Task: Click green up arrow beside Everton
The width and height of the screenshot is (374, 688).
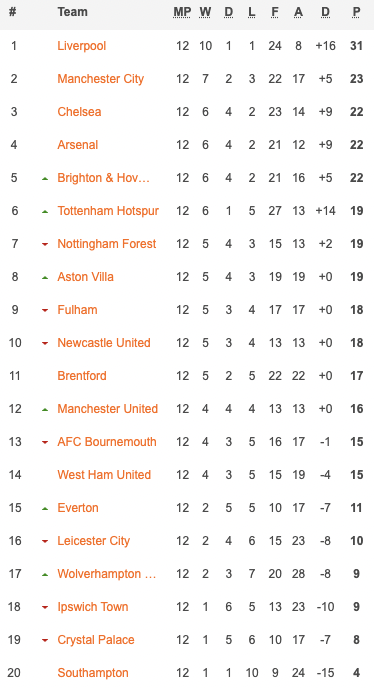Action: coord(45,509)
